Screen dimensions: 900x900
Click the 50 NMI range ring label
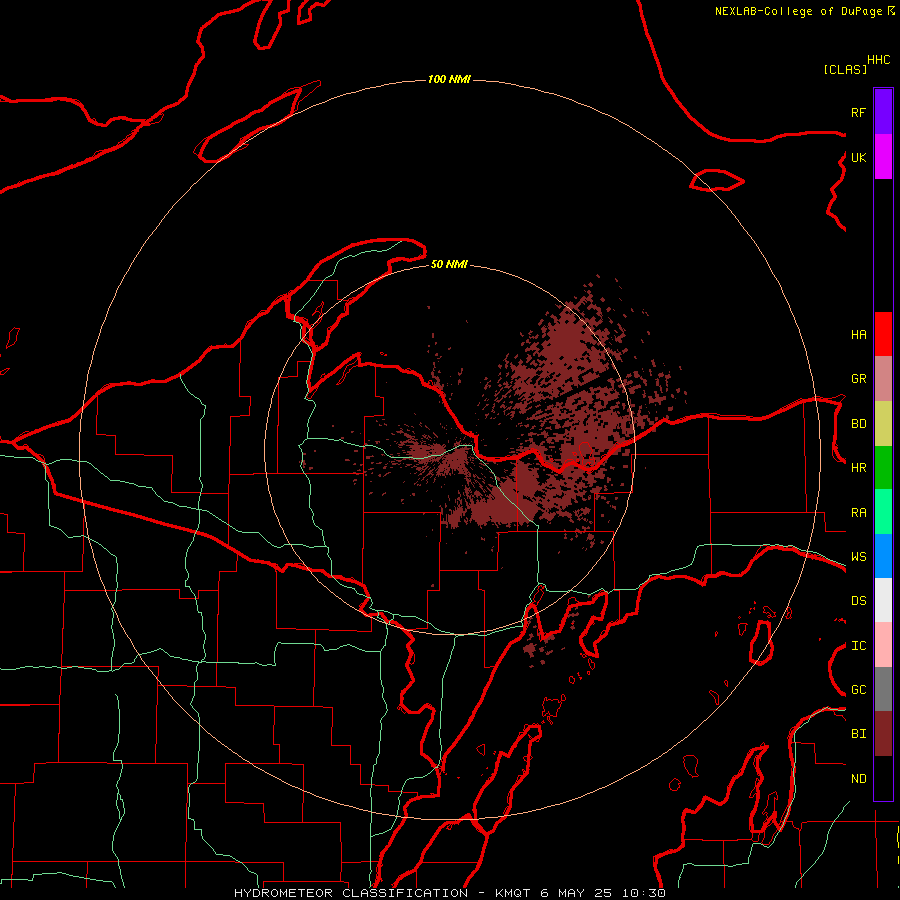click(x=449, y=264)
